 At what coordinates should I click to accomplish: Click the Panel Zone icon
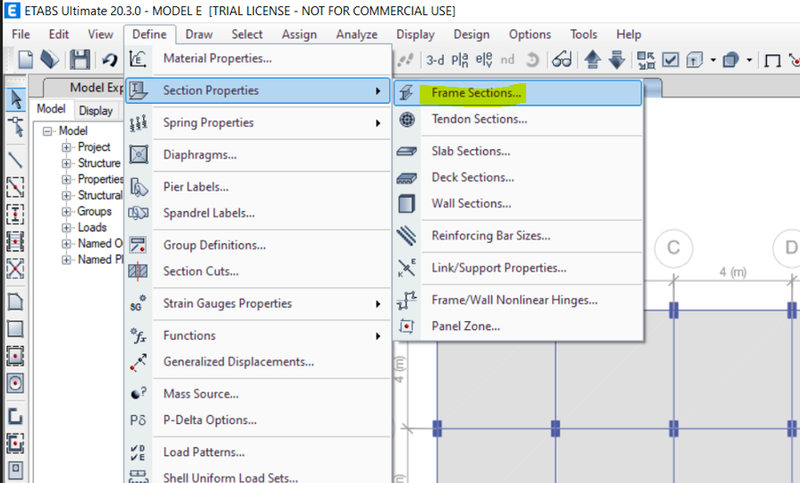[407, 326]
